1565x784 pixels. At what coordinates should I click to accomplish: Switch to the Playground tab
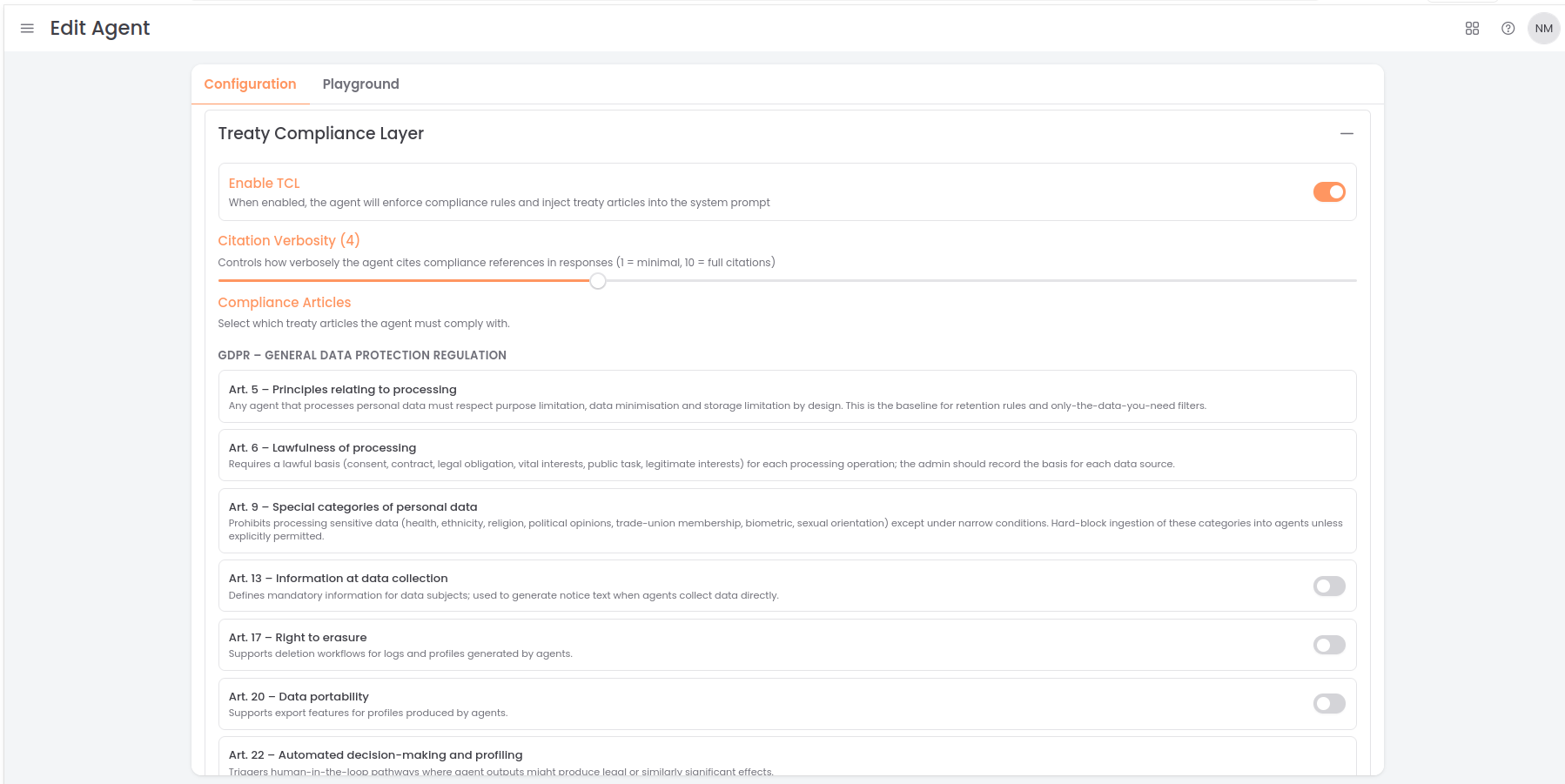pyautogui.click(x=360, y=84)
